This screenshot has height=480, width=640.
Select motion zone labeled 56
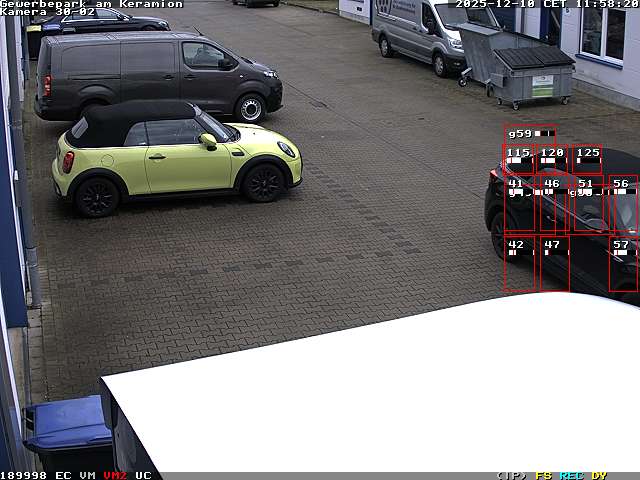(x=623, y=205)
